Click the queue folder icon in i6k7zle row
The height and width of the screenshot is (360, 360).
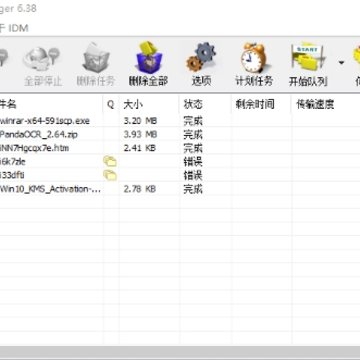tap(110, 162)
